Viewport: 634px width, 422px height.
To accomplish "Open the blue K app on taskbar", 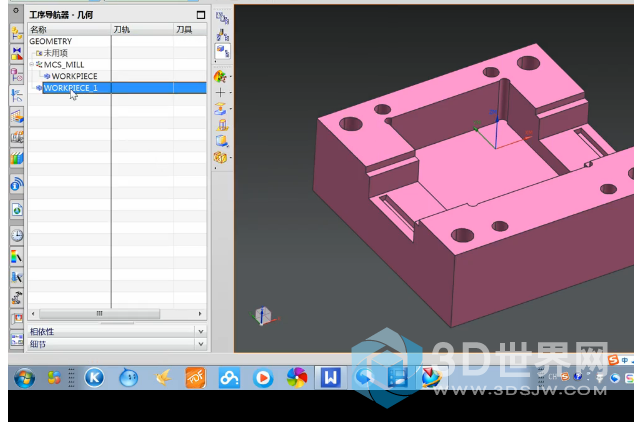I will 94,378.
